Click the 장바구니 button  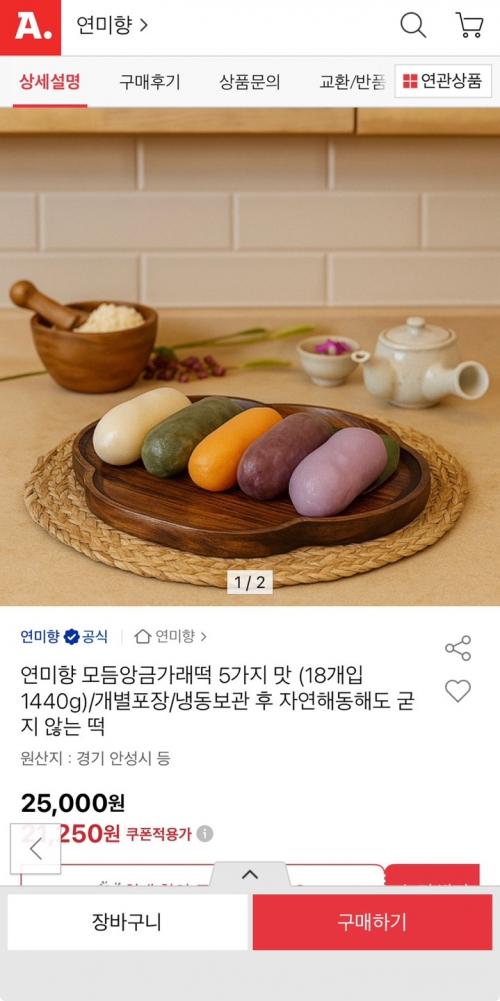127,922
